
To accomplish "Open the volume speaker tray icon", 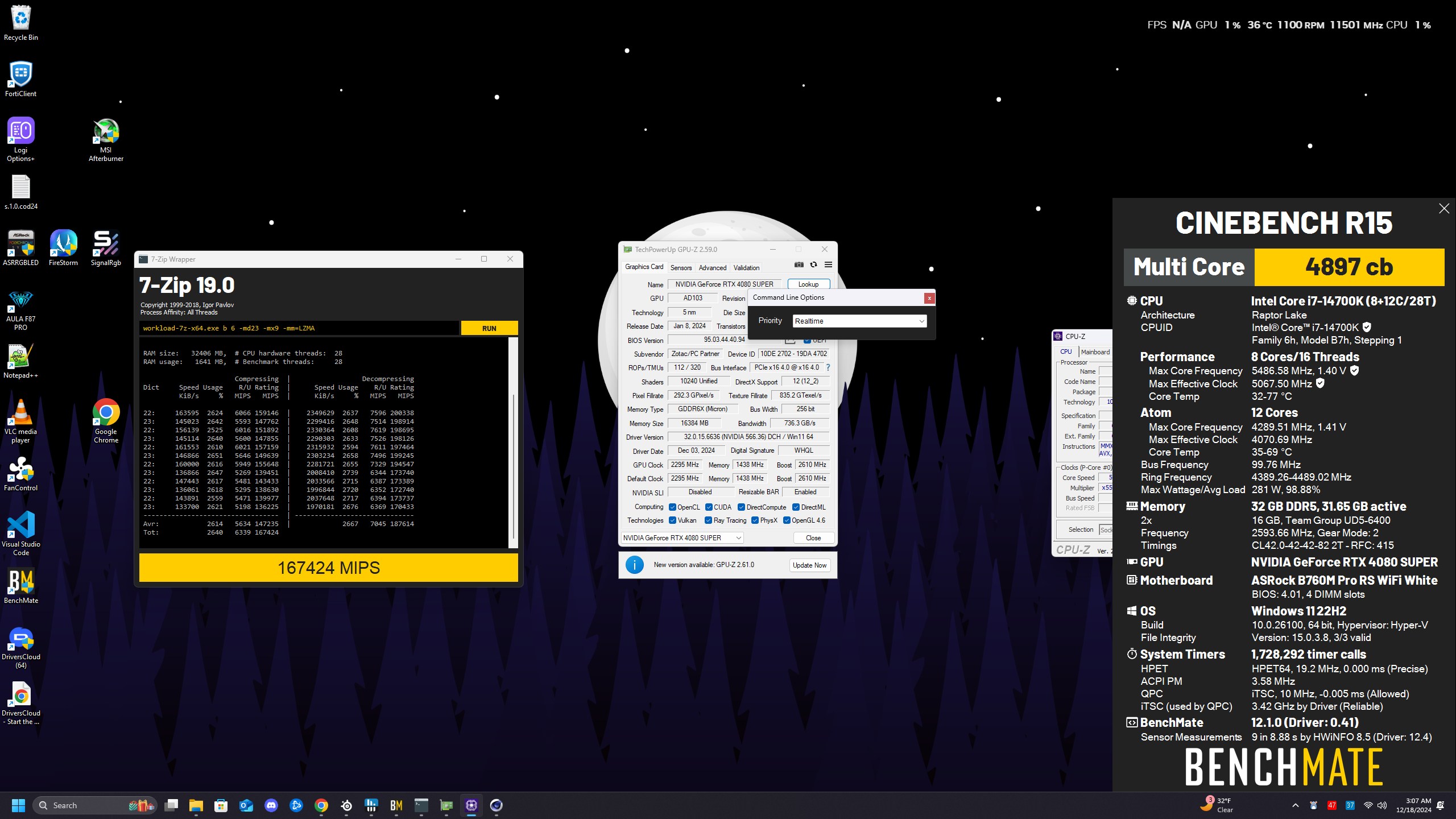I will pos(1383,805).
